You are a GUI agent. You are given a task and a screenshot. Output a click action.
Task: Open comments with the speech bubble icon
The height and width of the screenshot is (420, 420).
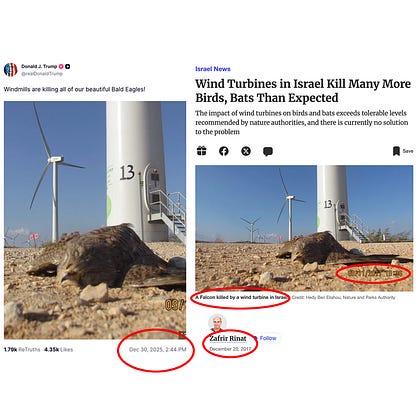[x=268, y=152]
